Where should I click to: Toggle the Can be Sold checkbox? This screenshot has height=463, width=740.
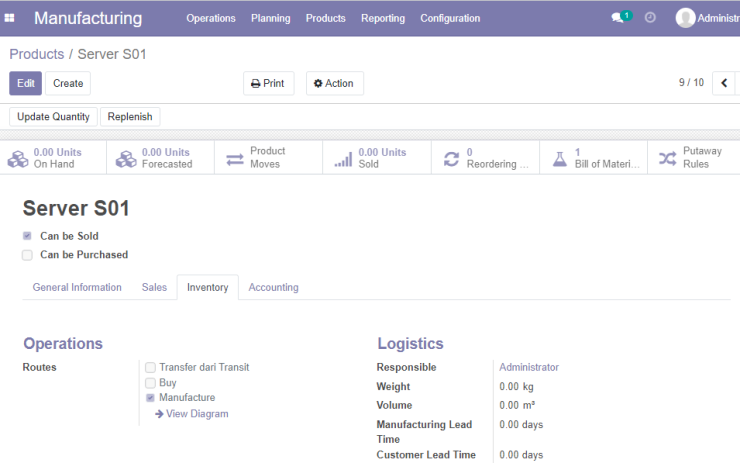(x=27, y=236)
